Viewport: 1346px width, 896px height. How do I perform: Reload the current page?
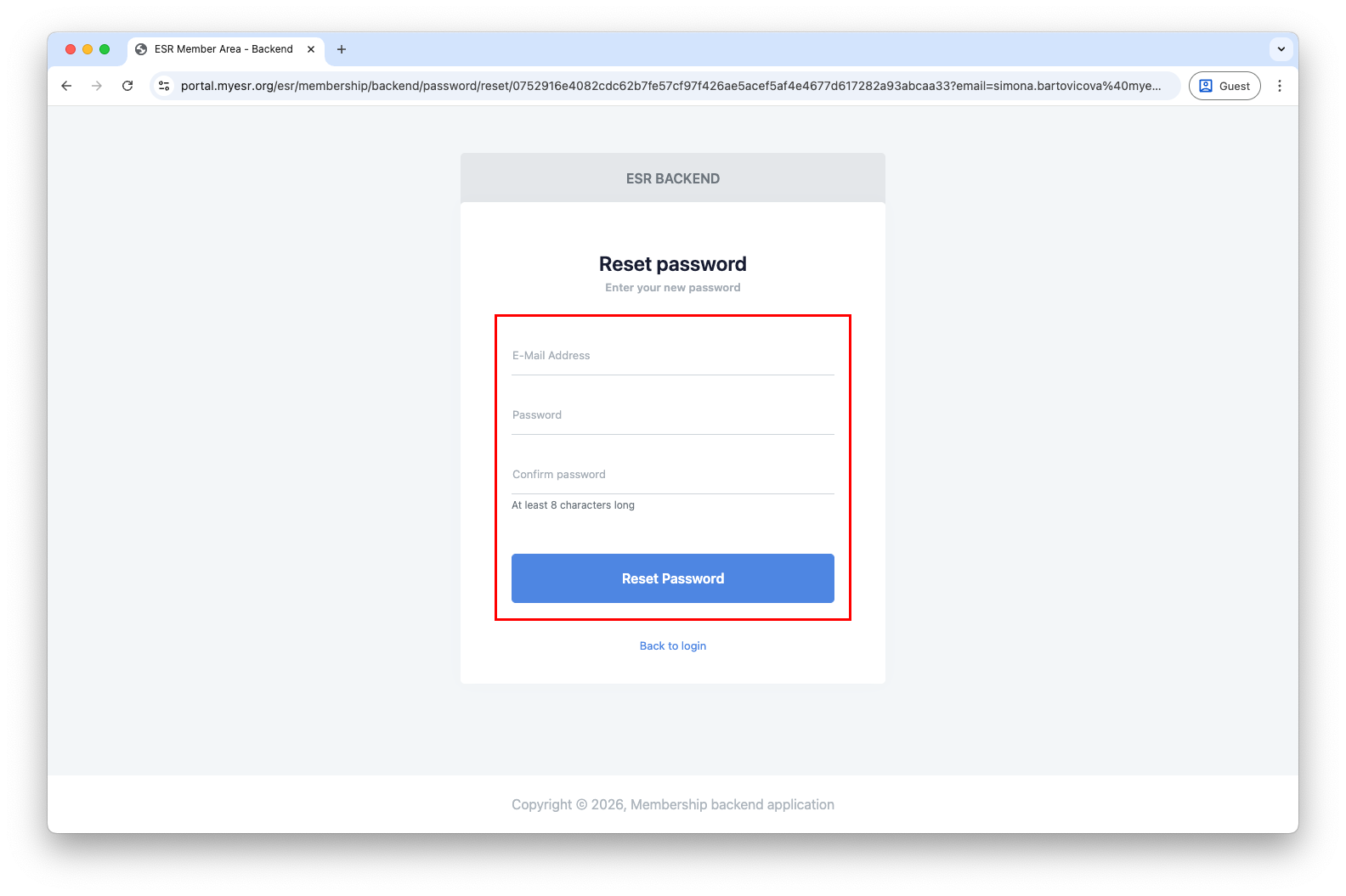pyautogui.click(x=127, y=86)
